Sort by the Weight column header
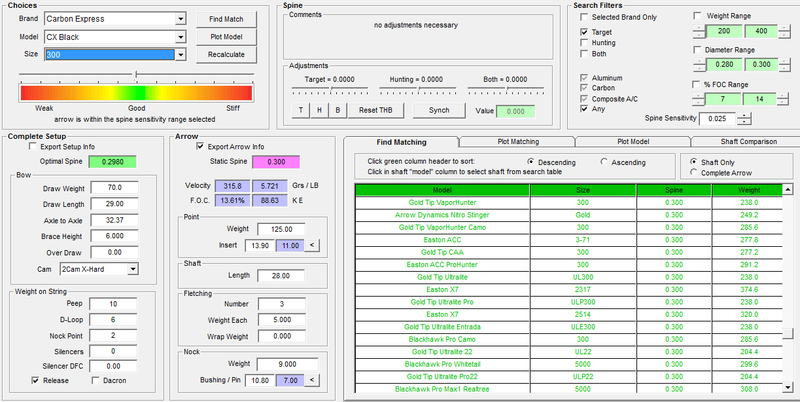This screenshot has width=800, height=402. (x=746, y=190)
